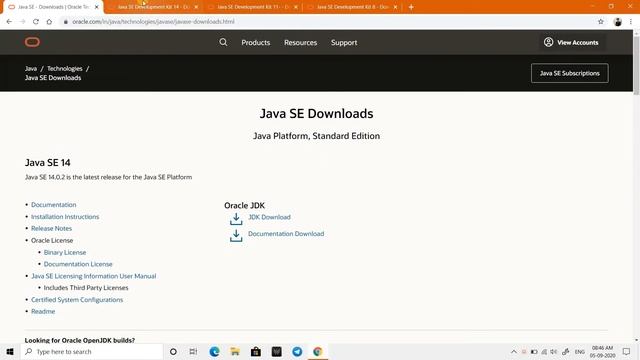Open the Readme link
This screenshot has height=360, width=640.
(43, 311)
